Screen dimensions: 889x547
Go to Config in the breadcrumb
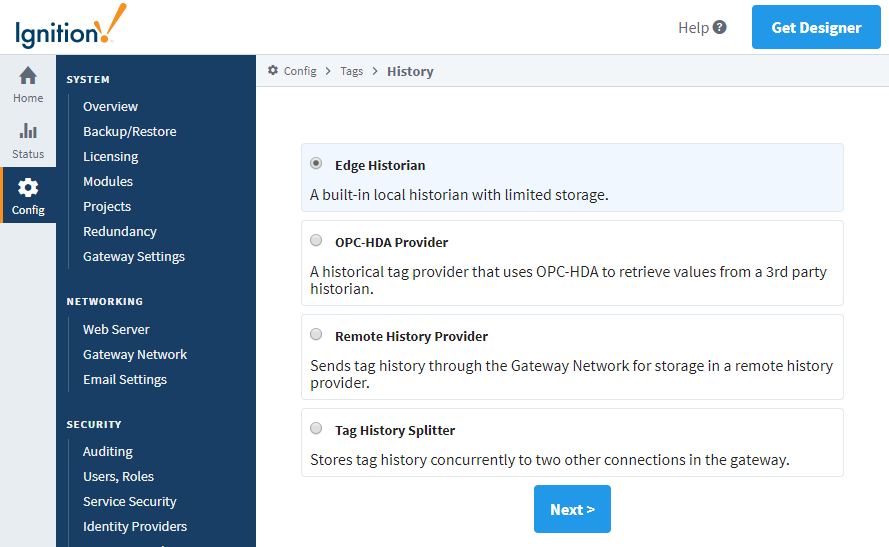tap(300, 71)
